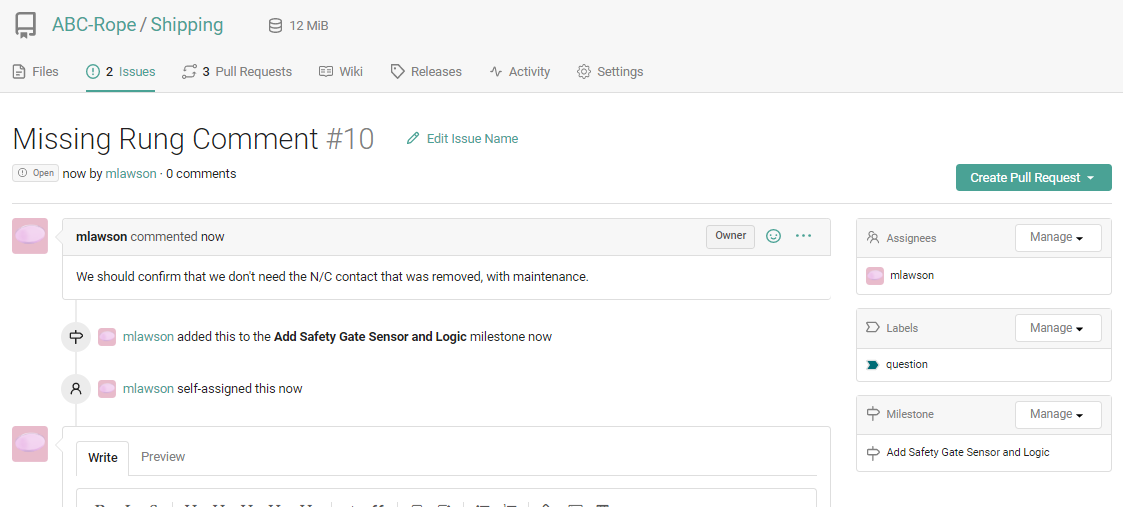1123x507 pixels.
Task: Open the comment options ellipsis menu
Action: pyautogui.click(x=803, y=236)
